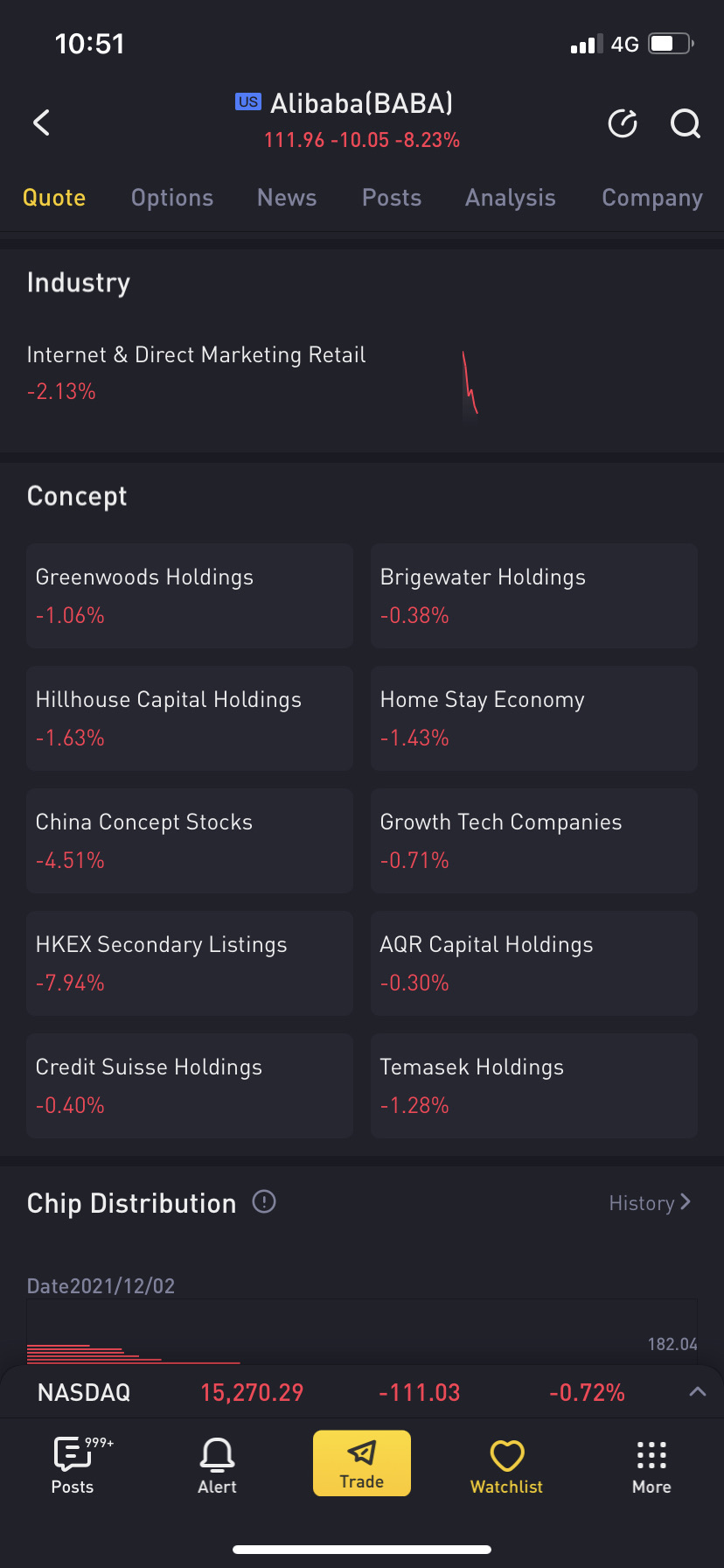Tap the back arrow icon
This screenshot has height=1568, width=724.
(x=41, y=122)
